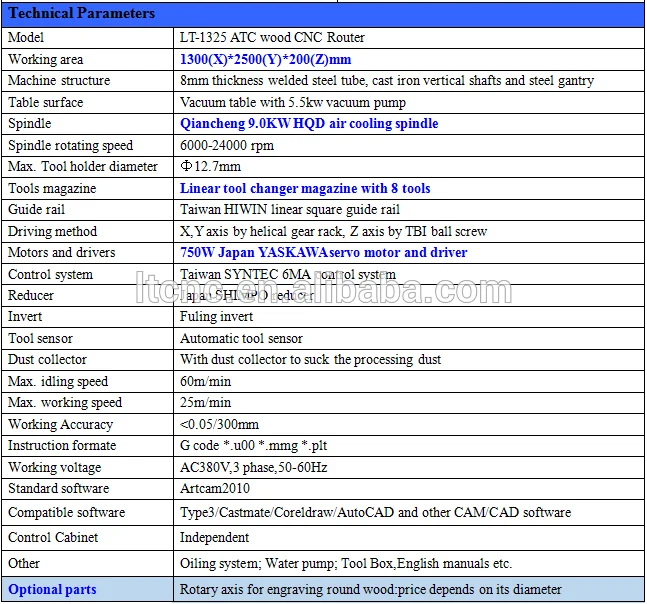647x604 pixels.
Task: Click the "6000-24000 rpm" value
Action: [227, 145]
